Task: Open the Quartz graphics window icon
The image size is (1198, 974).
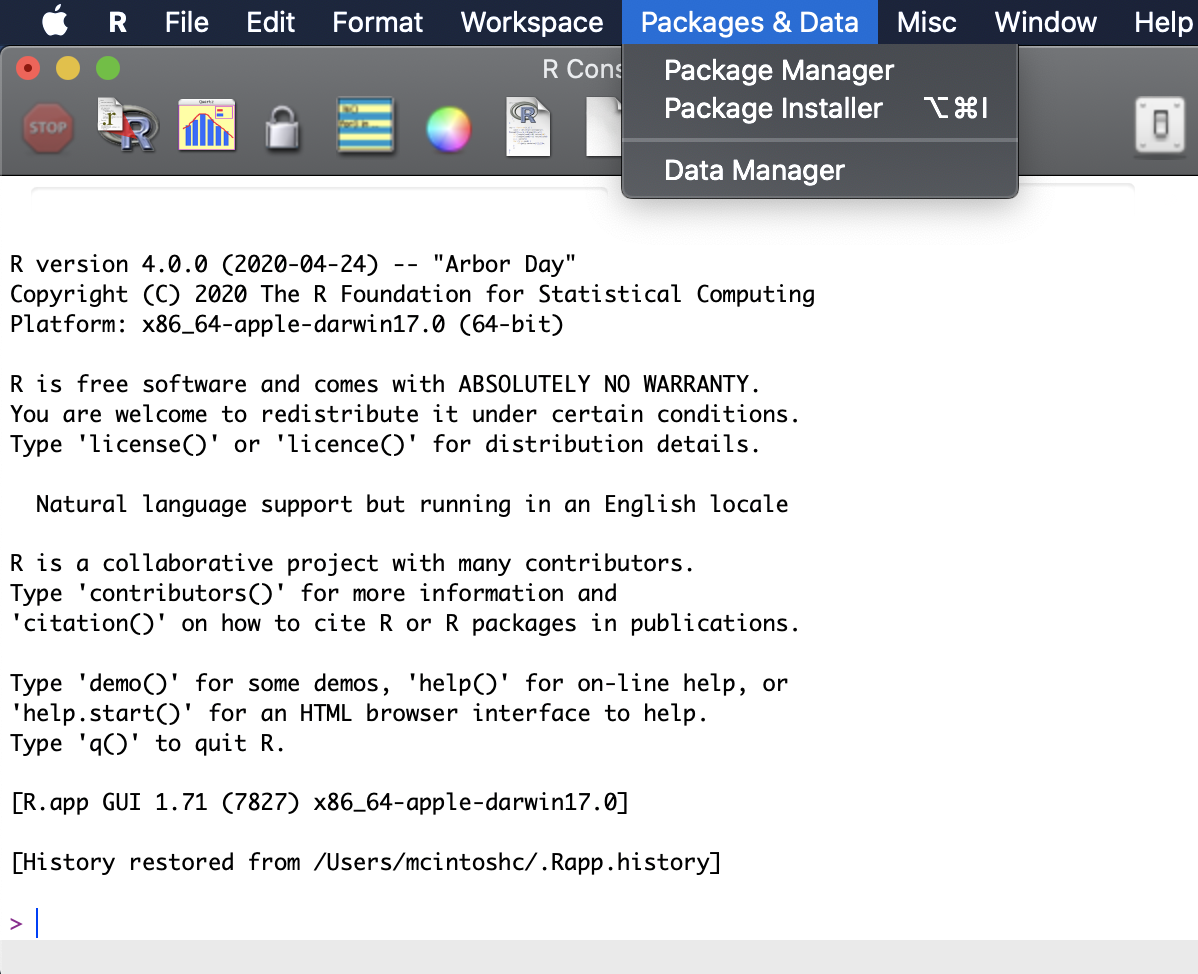Action: click(206, 126)
